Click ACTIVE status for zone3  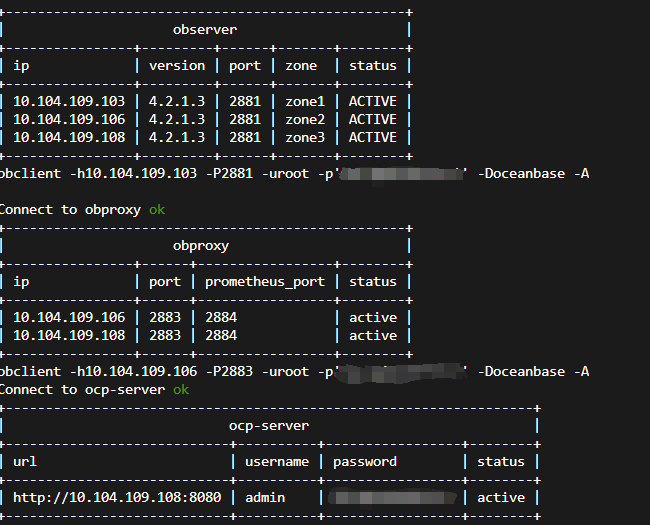(x=373, y=137)
